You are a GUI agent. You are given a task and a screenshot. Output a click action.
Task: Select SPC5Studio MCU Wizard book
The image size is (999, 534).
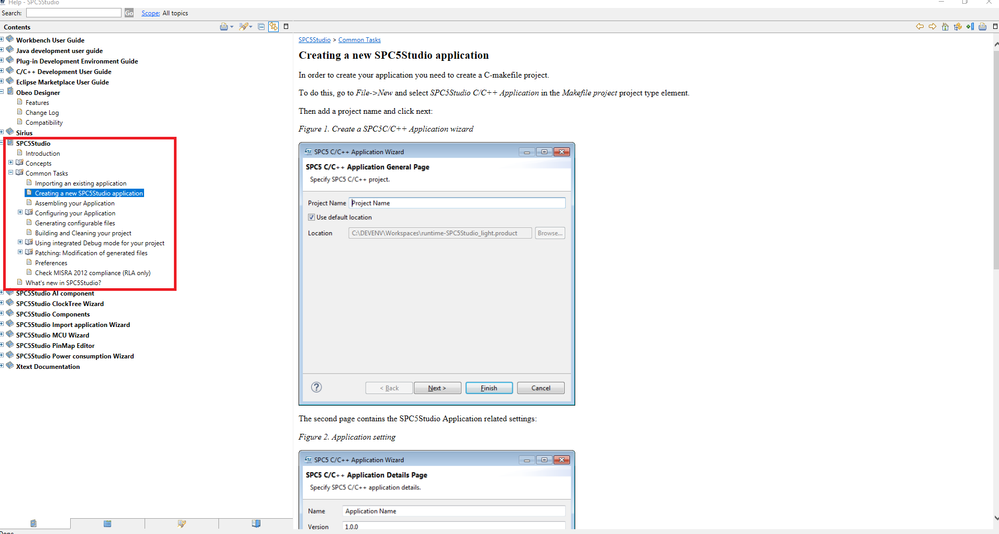click(52, 335)
